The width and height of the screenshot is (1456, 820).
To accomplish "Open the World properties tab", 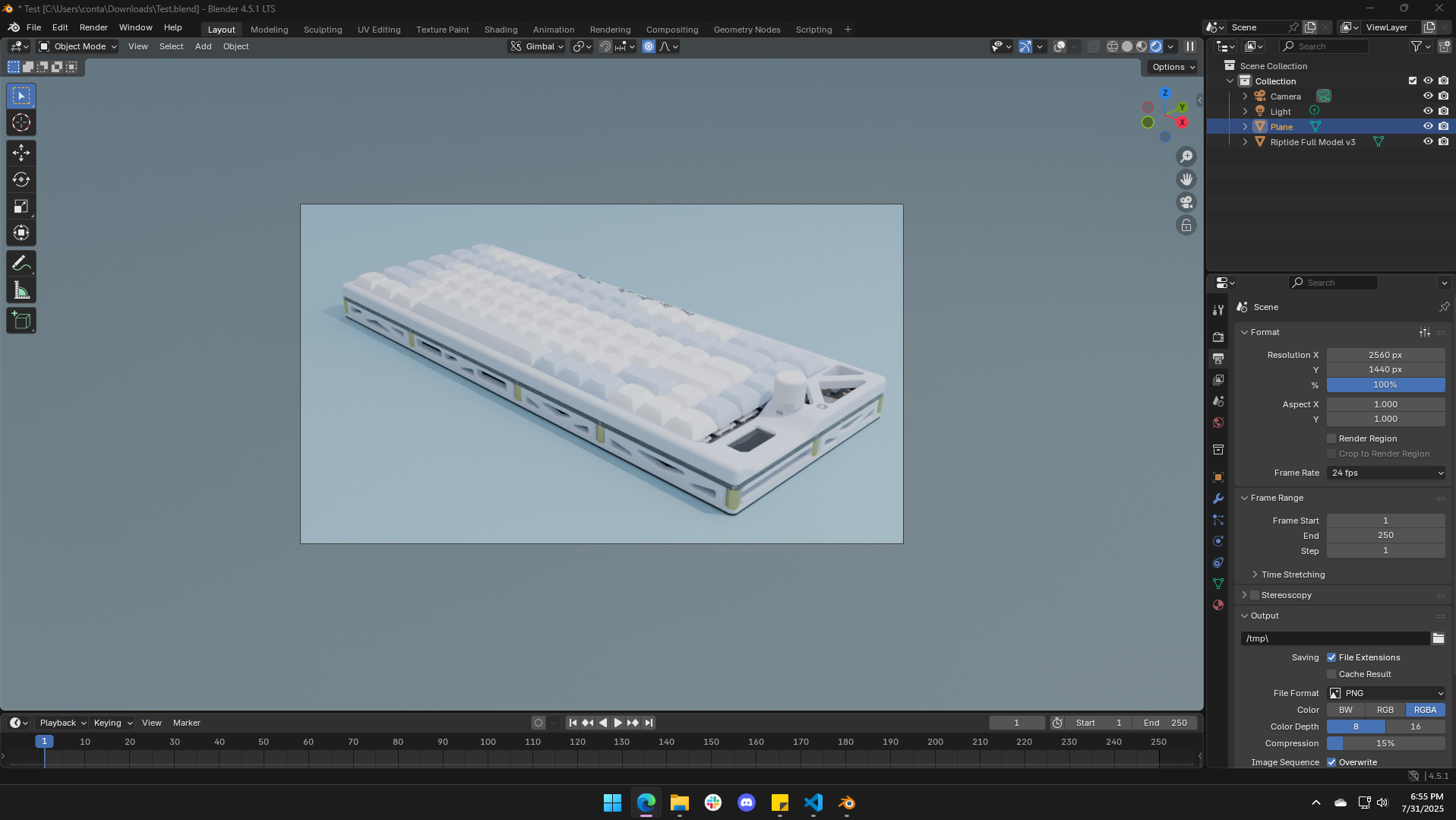I will coord(1218,423).
